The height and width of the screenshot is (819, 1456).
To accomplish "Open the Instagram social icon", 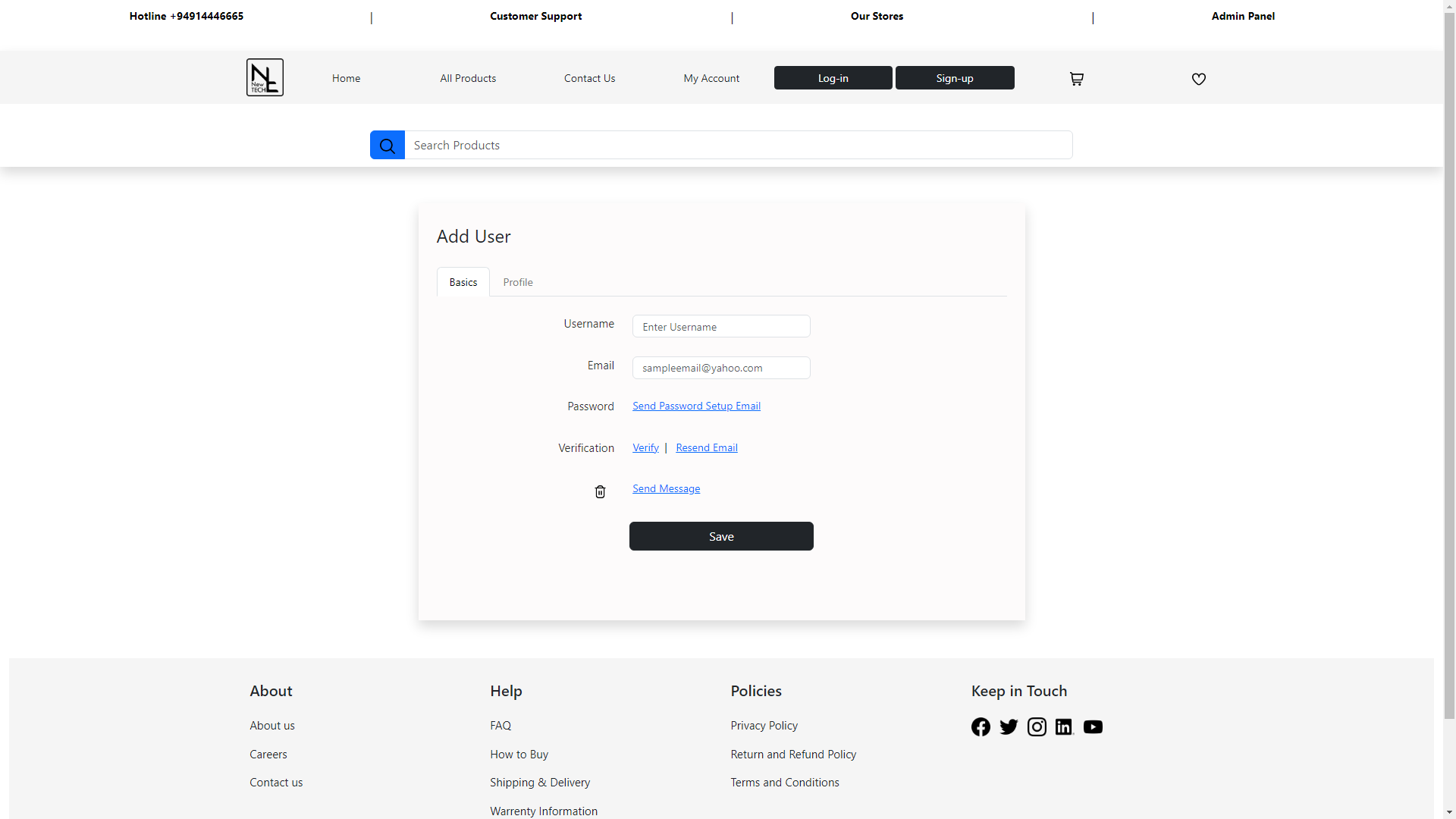I will [1037, 727].
